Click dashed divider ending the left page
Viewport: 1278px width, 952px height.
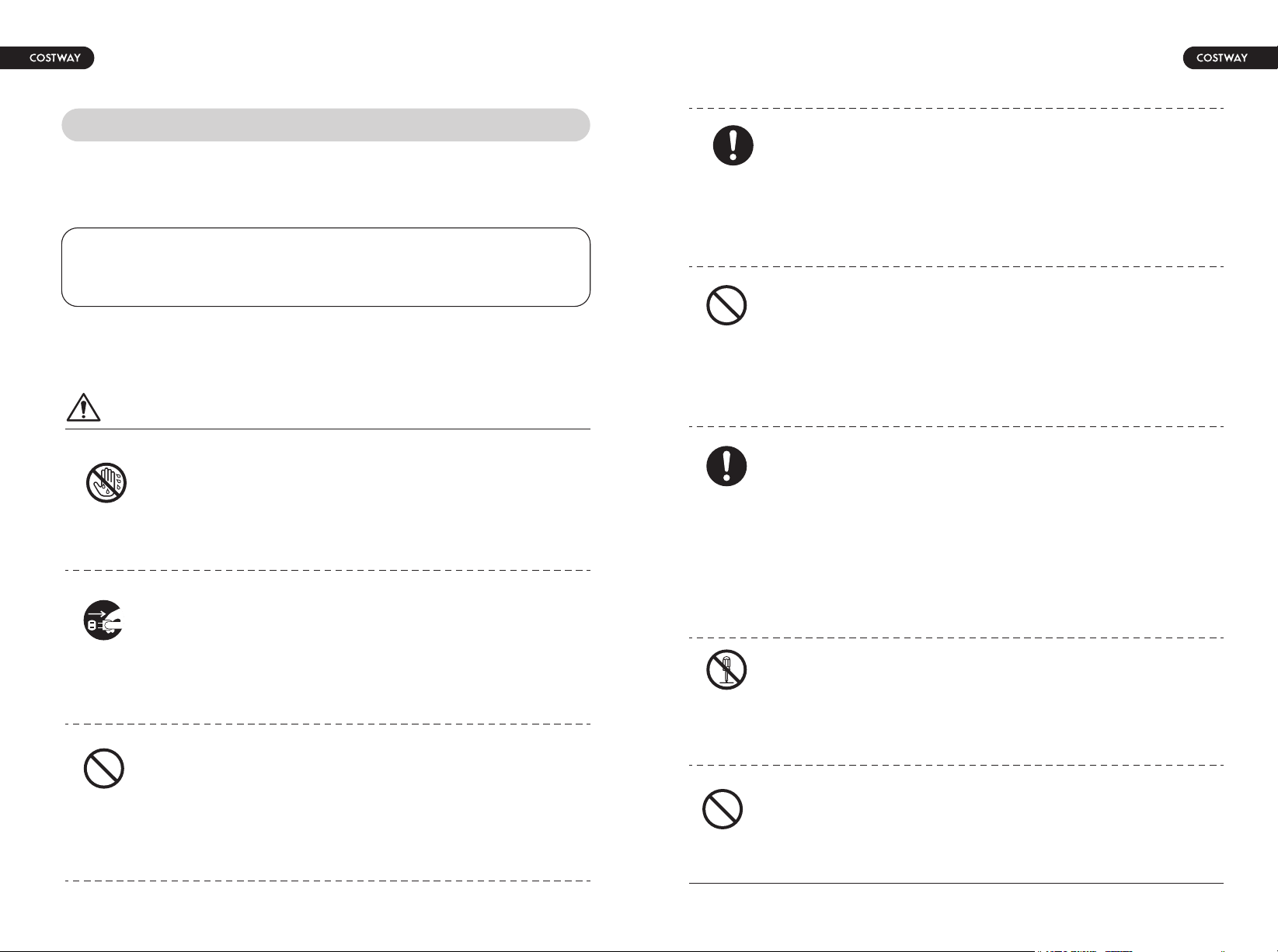click(327, 881)
